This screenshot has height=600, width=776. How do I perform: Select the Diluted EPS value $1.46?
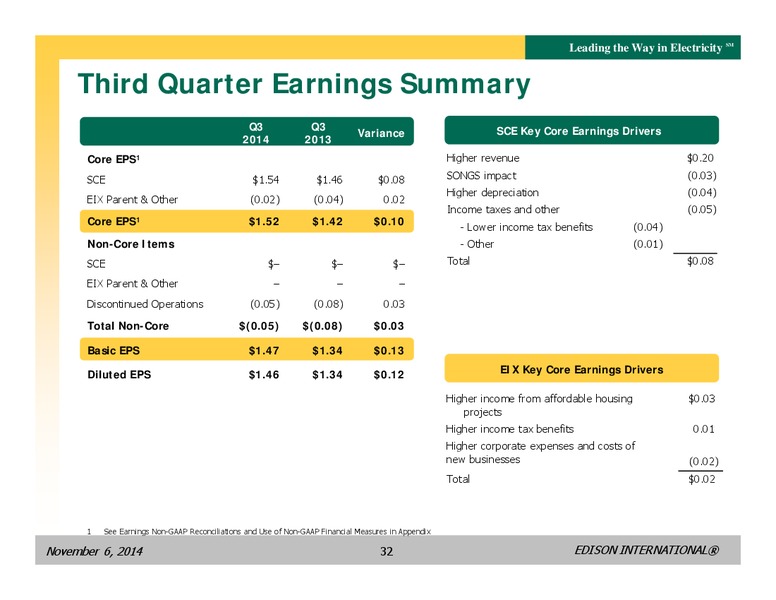click(x=264, y=375)
